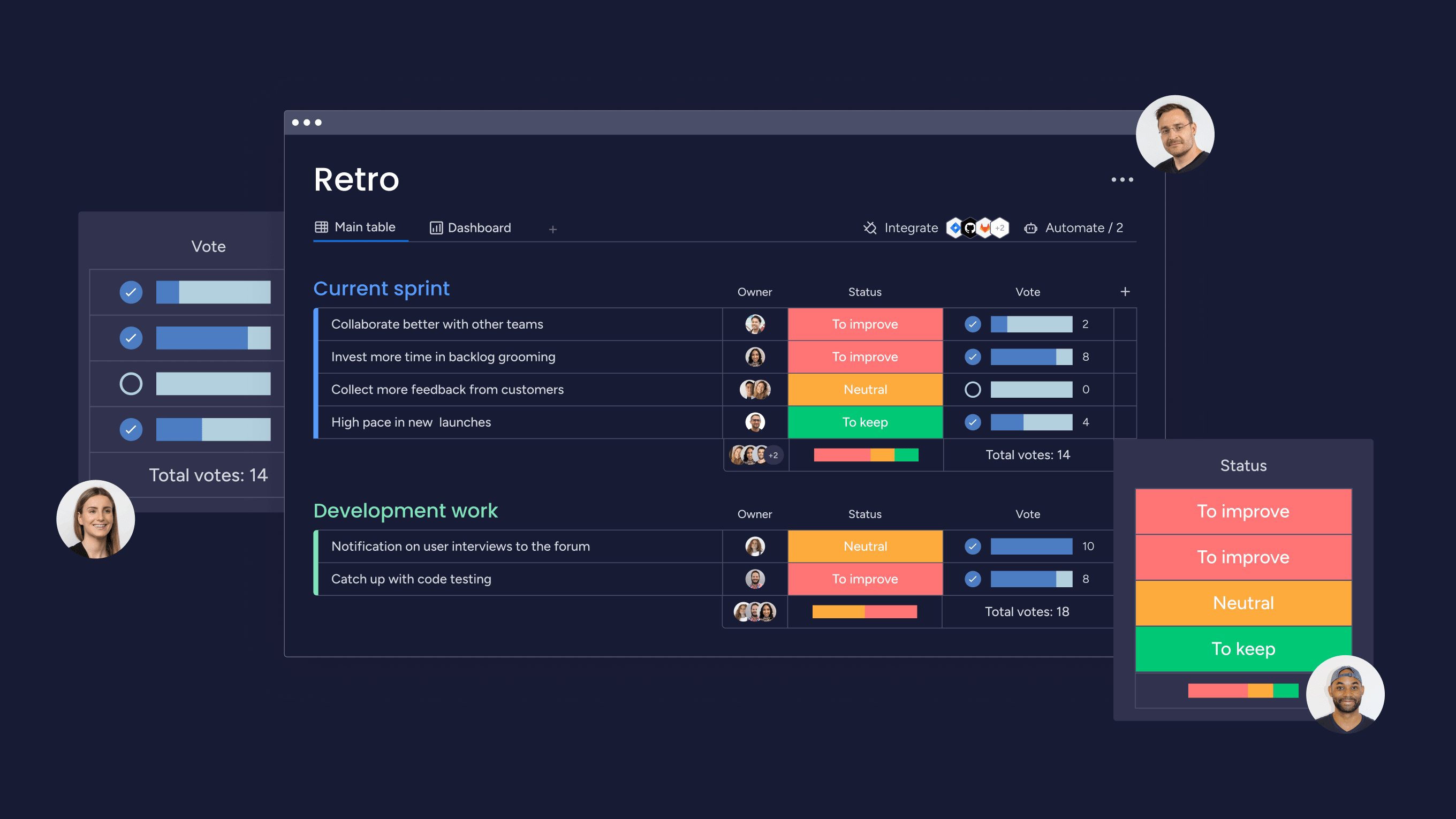Click add new tab plus button
Image resolution: width=1456 pixels, height=819 pixels.
(551, 228)
